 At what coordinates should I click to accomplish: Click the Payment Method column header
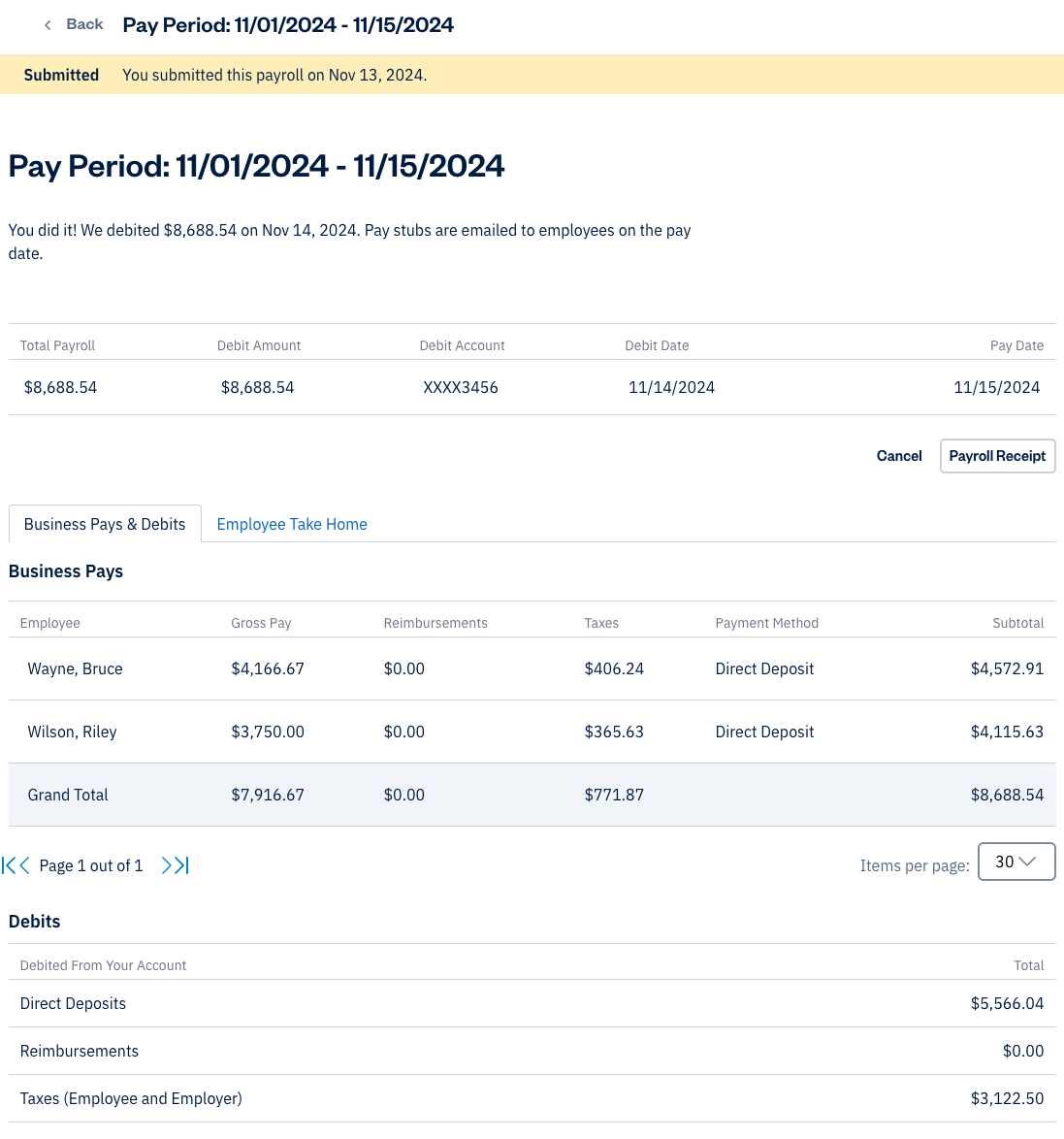click(x=766, y=623)
